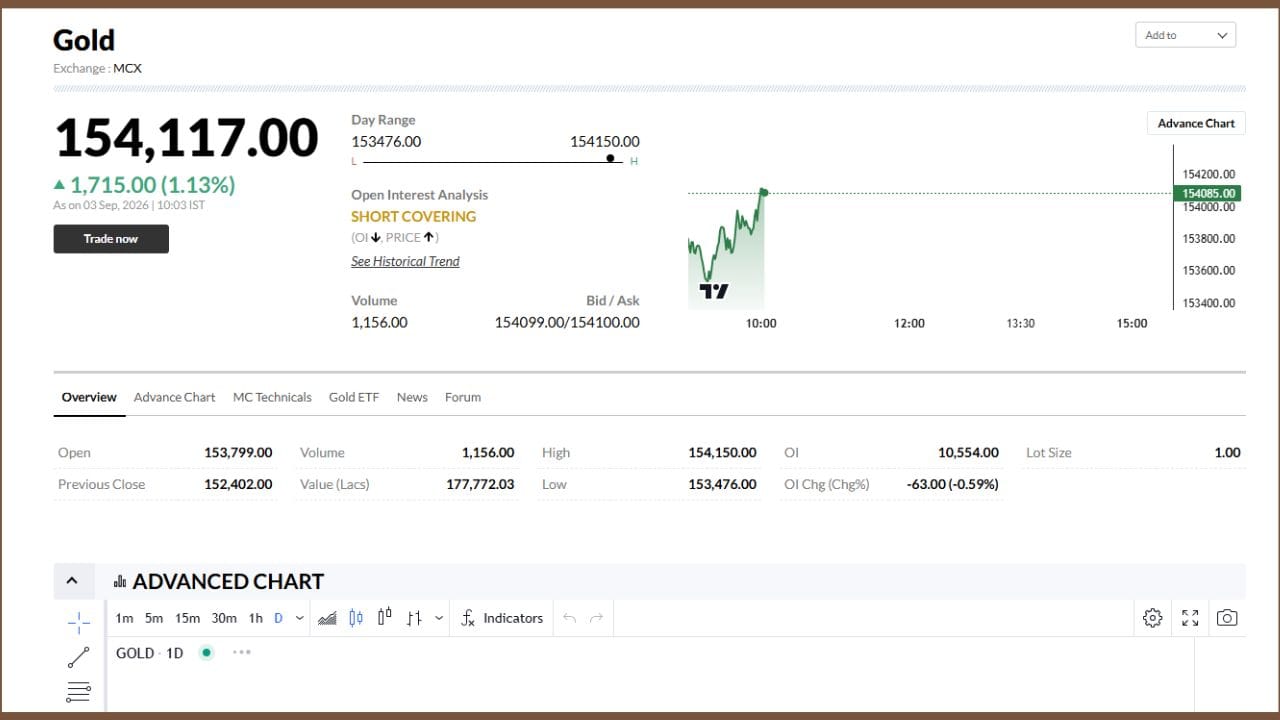Click the Value (Lacs) figure 177,772.03
1280x720 pixels.
coord(480,484)
